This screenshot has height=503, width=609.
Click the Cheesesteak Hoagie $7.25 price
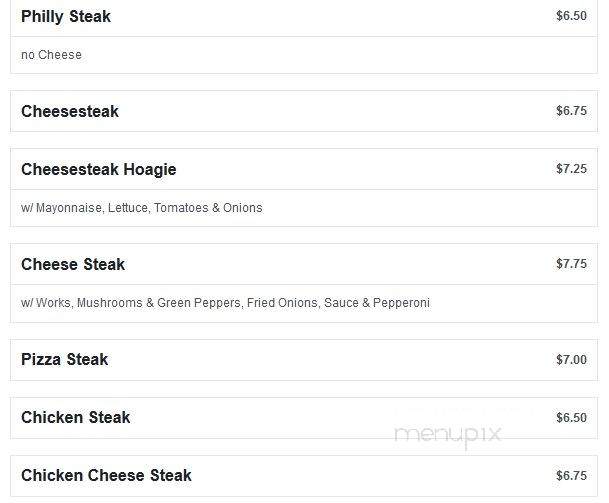tap(571, 169)
